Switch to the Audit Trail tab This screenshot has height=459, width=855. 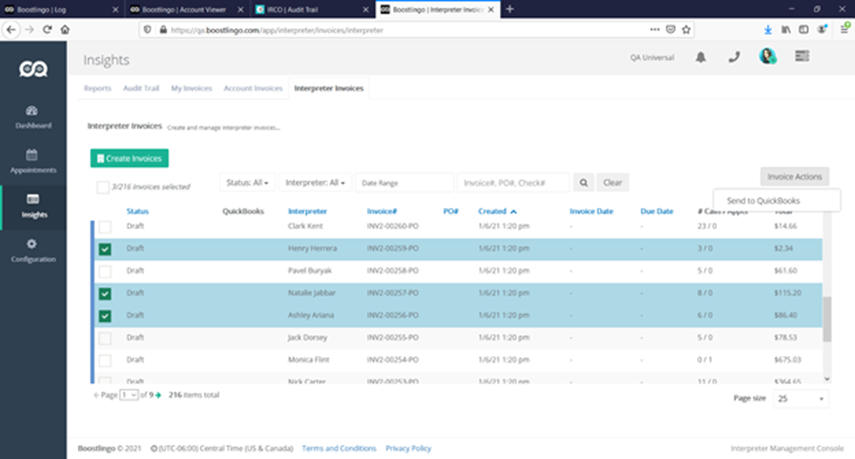[141, 88]
